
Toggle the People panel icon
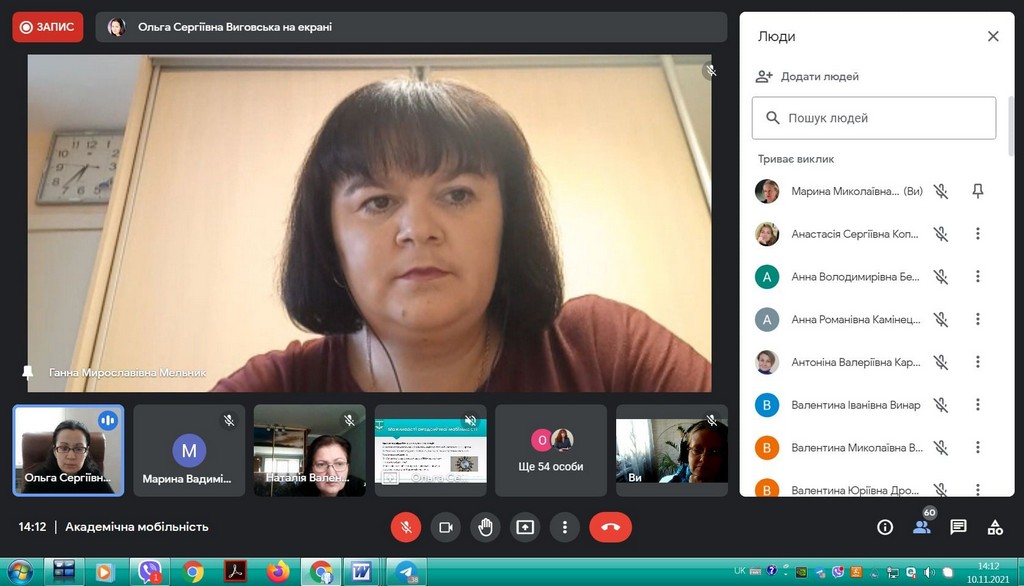pos(921,527)
